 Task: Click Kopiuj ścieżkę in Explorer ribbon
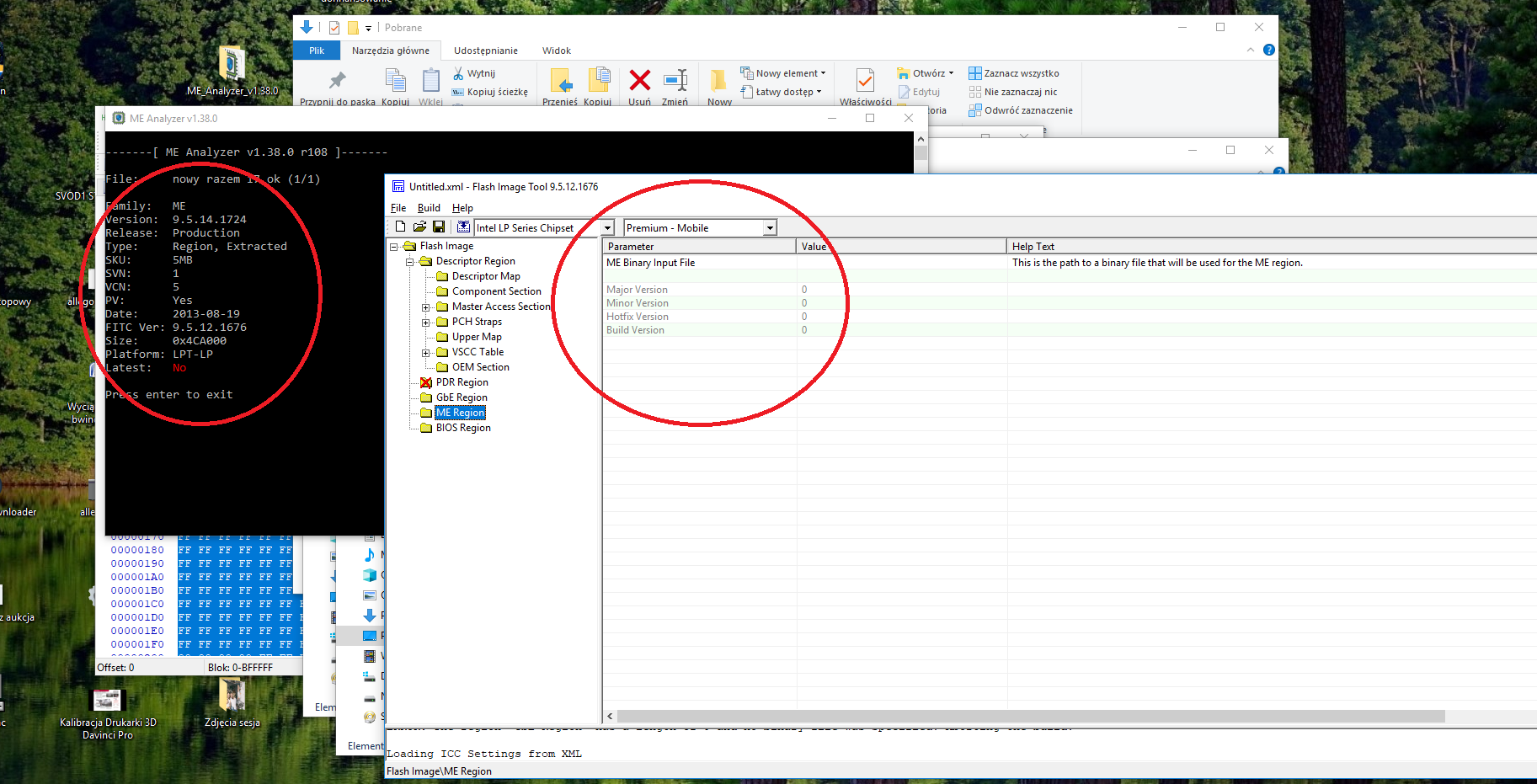(x=490, y=92)
